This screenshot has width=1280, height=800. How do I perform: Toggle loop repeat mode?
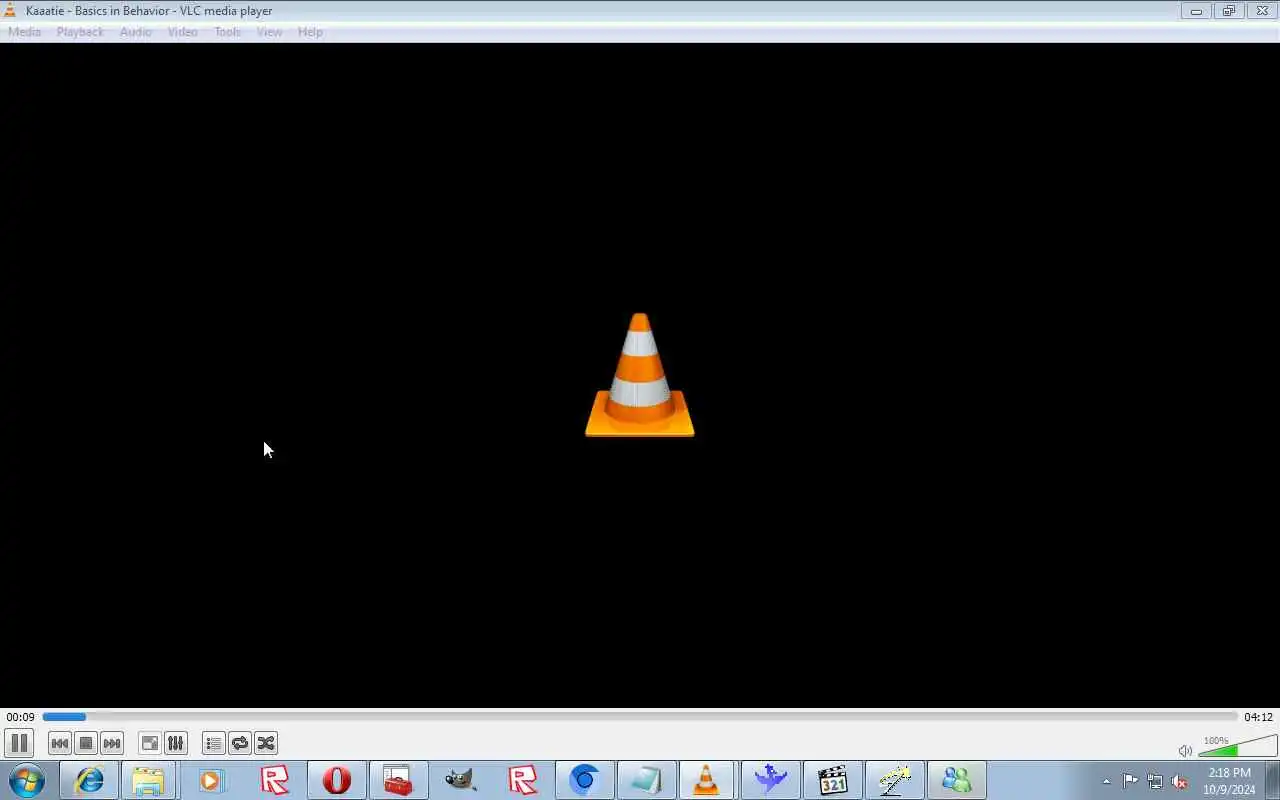click(x=239, y=743)
